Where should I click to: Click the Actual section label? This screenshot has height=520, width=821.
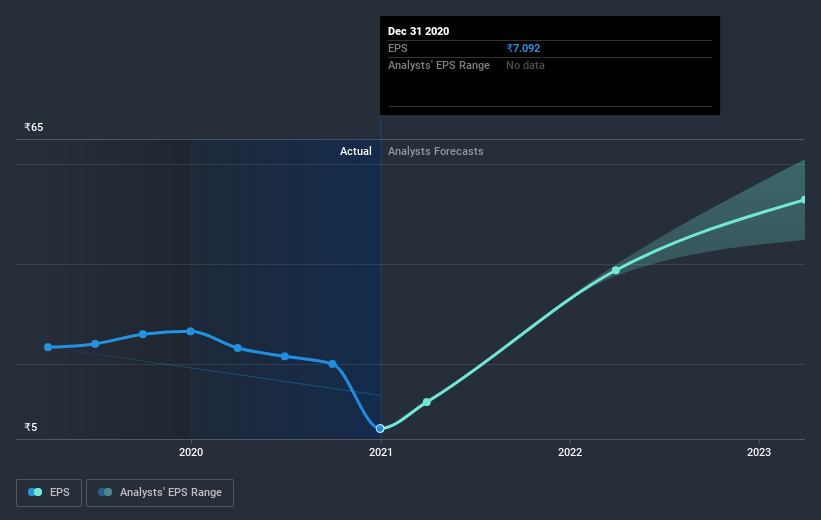pyautogui.click(x=356, y=151)
